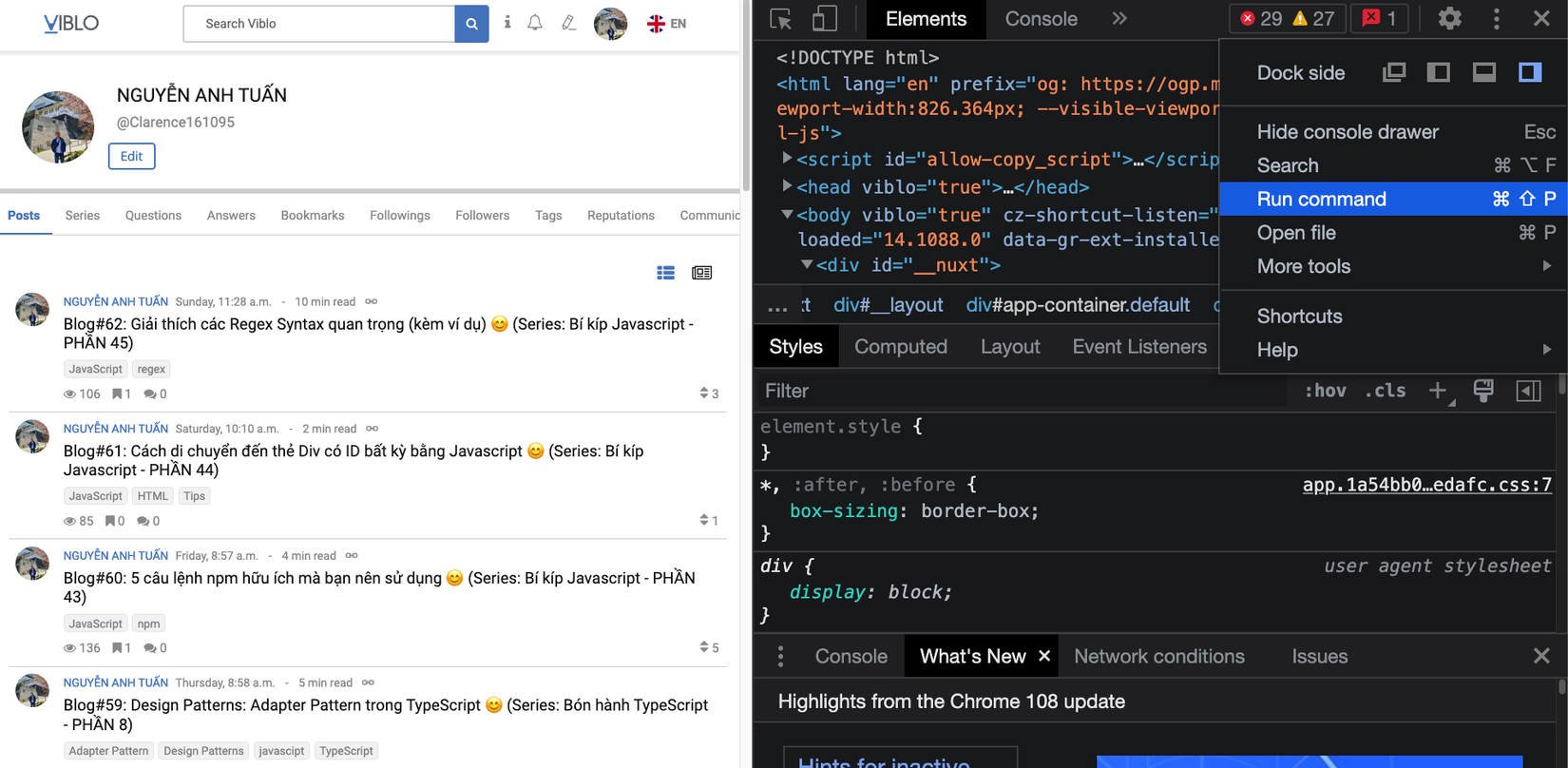This screenshot has width=1568, height=768.
Task: Click the 29 errors counter
Action: (x=1260, y=19)
